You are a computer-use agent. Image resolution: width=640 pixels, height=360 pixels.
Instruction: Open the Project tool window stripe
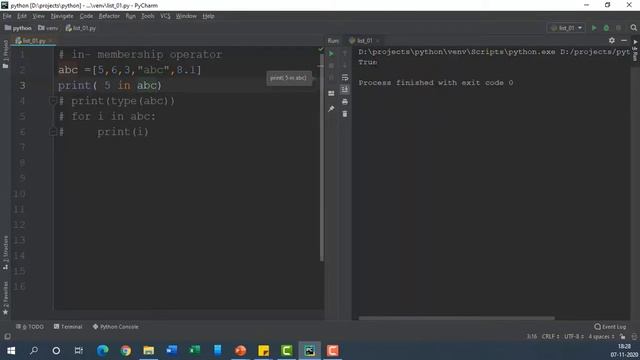point(5,54)
